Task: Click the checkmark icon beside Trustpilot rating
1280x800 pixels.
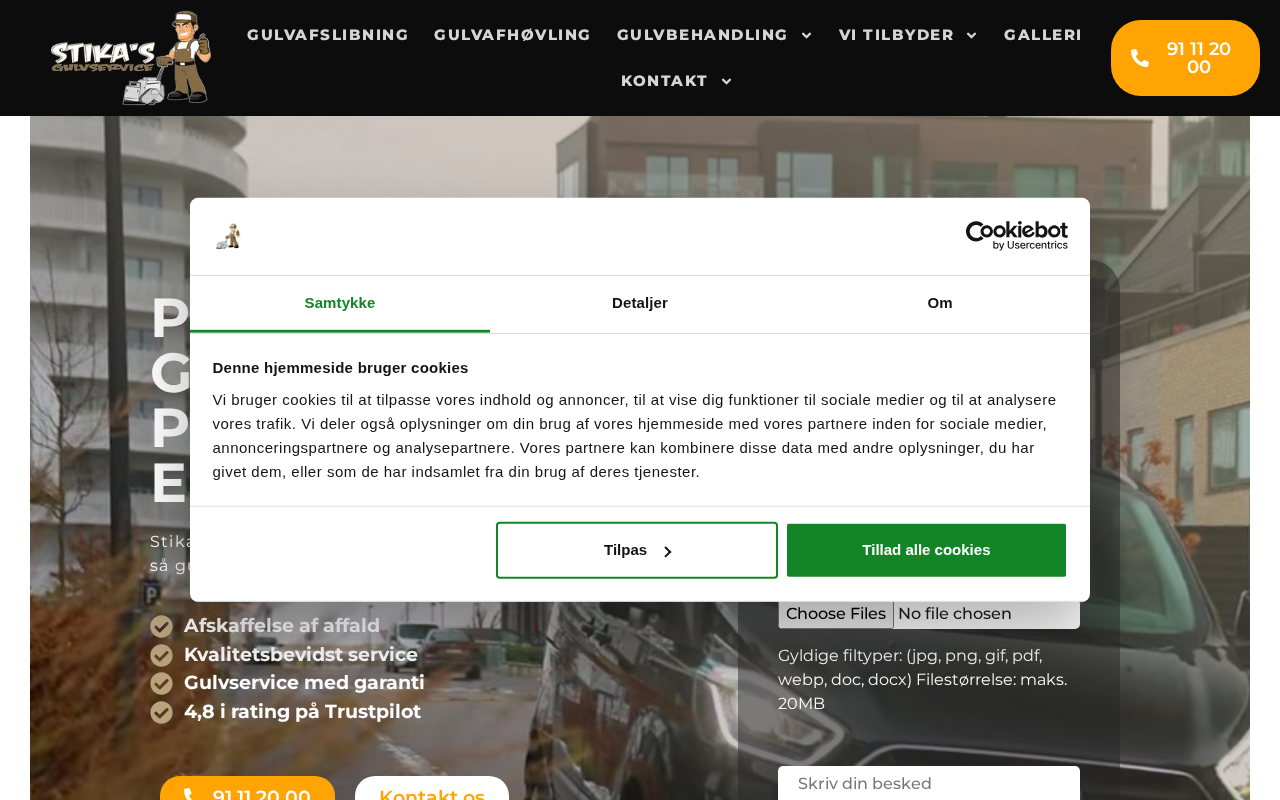Action: coord(161,712)
